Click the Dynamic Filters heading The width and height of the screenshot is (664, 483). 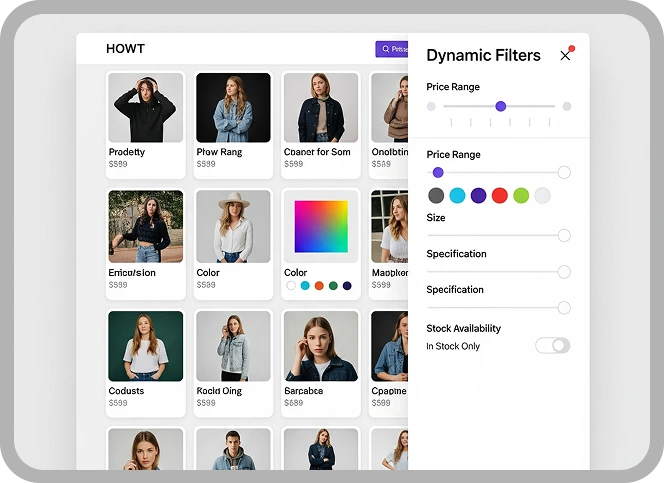(x=484, y=55)
